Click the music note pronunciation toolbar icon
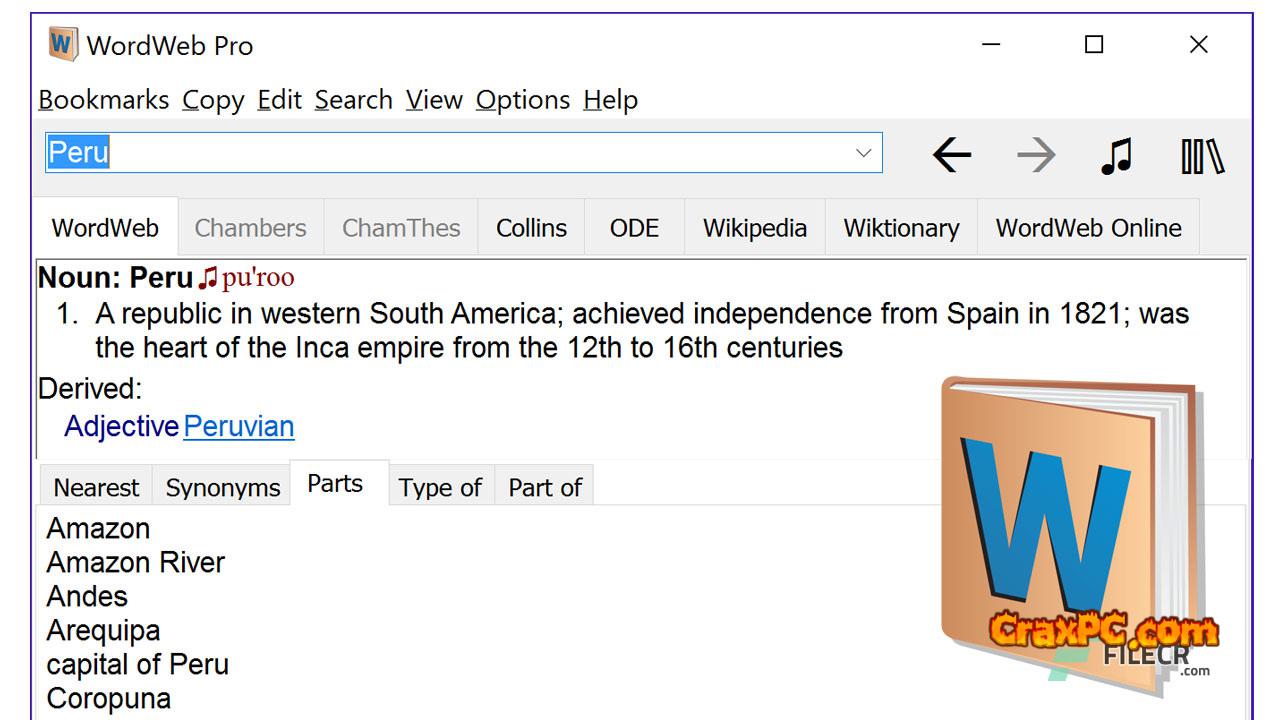This screenshot has height=720, width=1280. point(1116,156)
